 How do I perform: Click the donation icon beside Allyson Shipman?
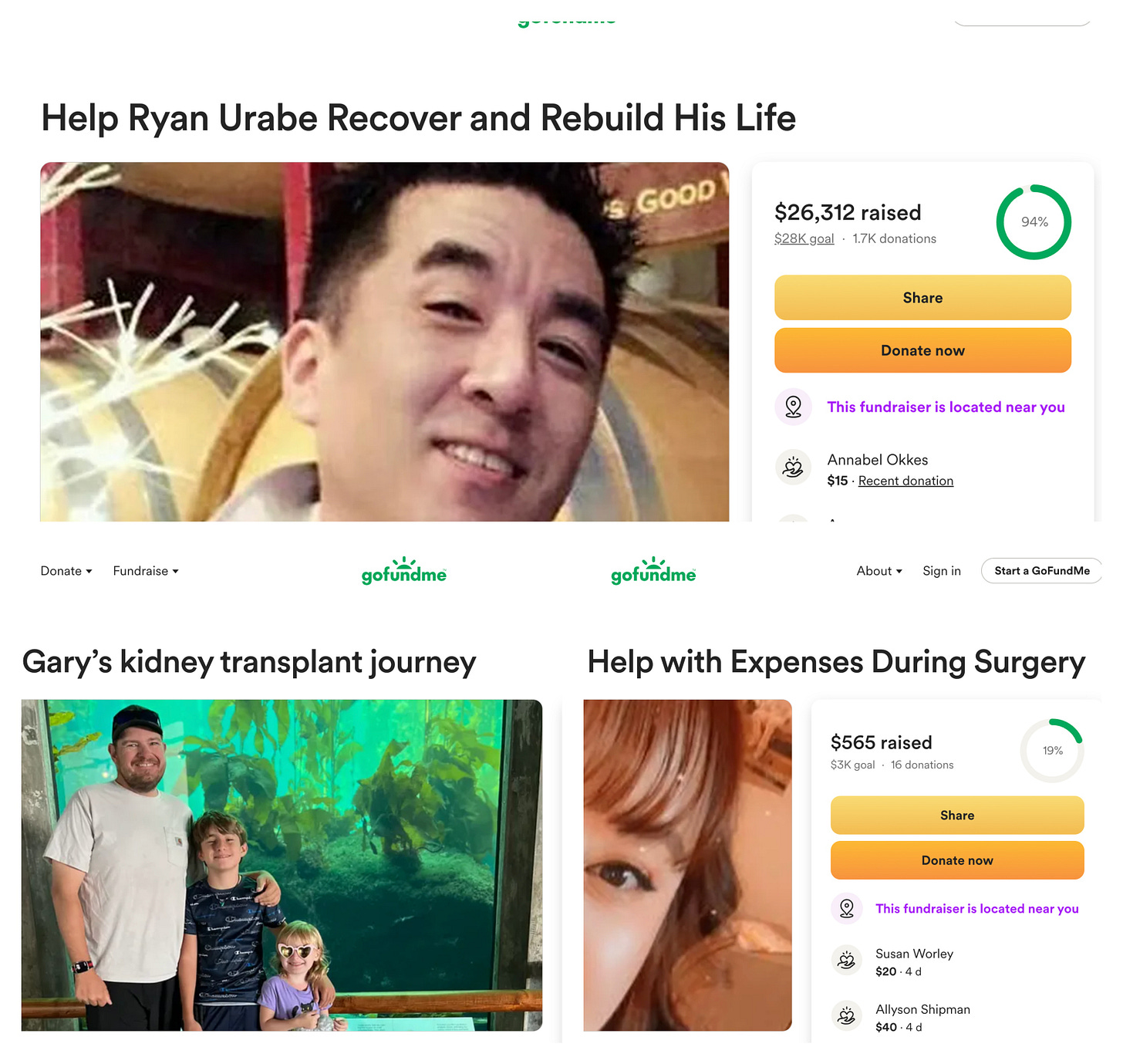click(x=846, y=1016)
